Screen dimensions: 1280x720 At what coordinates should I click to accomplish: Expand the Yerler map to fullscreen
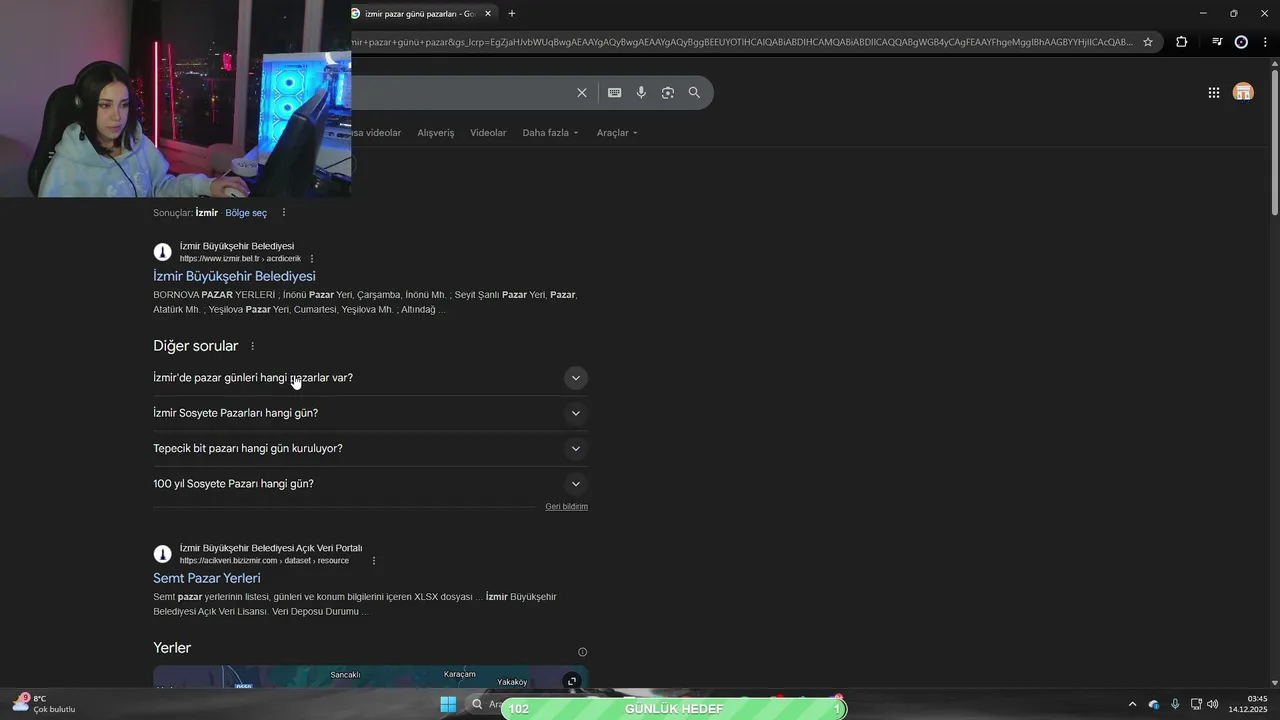coord(572,681)
